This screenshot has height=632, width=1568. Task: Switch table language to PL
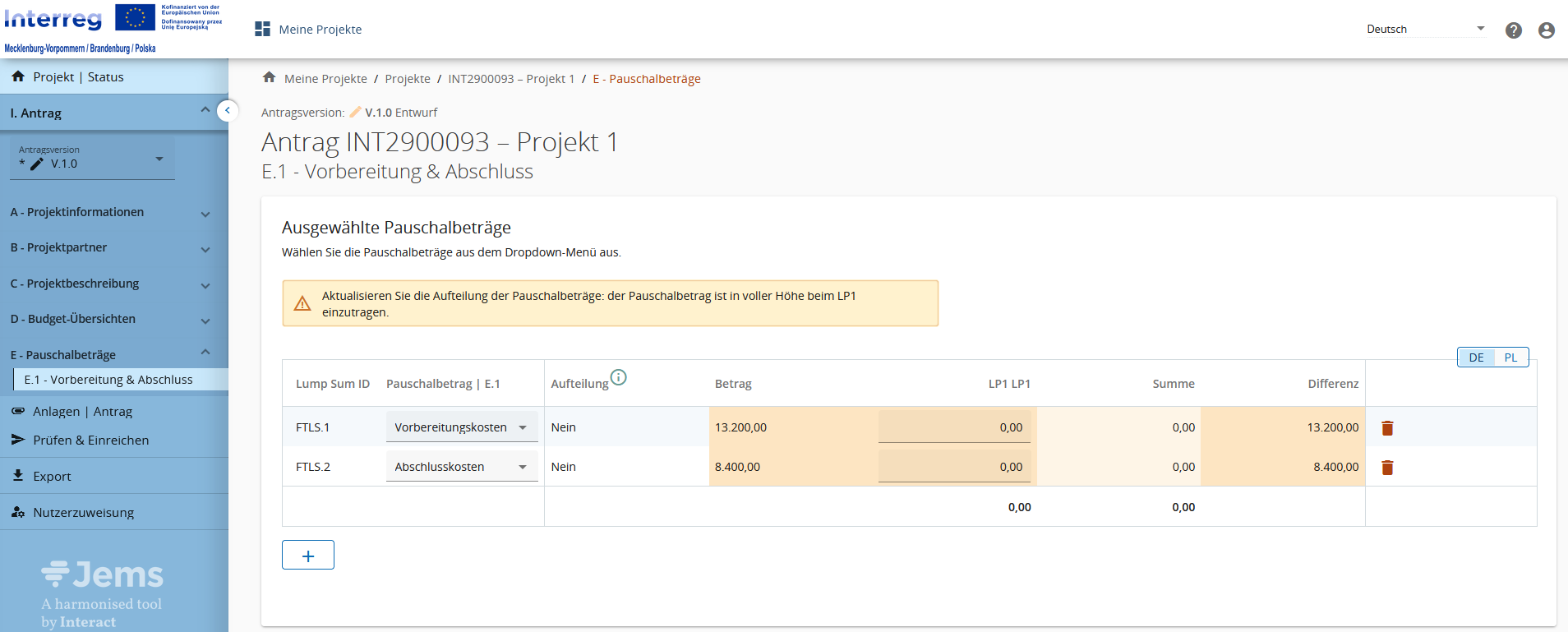[1510, 358]
